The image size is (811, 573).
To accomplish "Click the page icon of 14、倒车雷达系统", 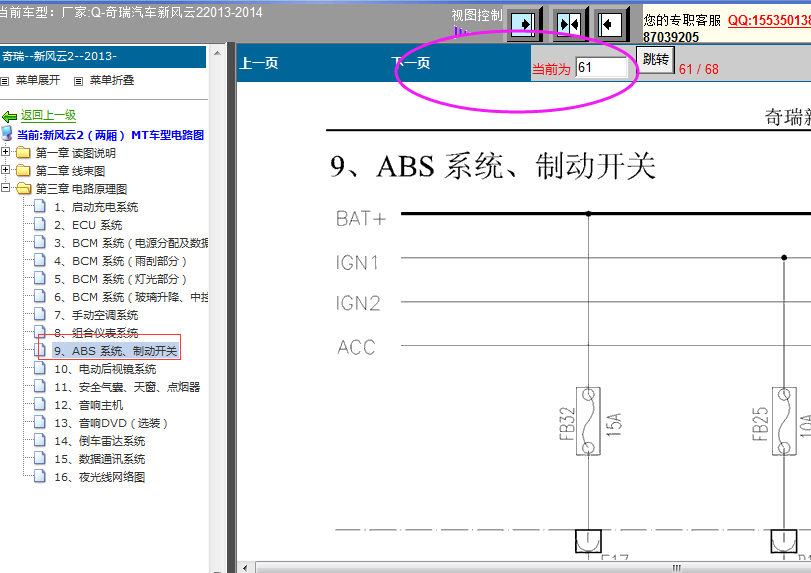I will tap(40, 440).
